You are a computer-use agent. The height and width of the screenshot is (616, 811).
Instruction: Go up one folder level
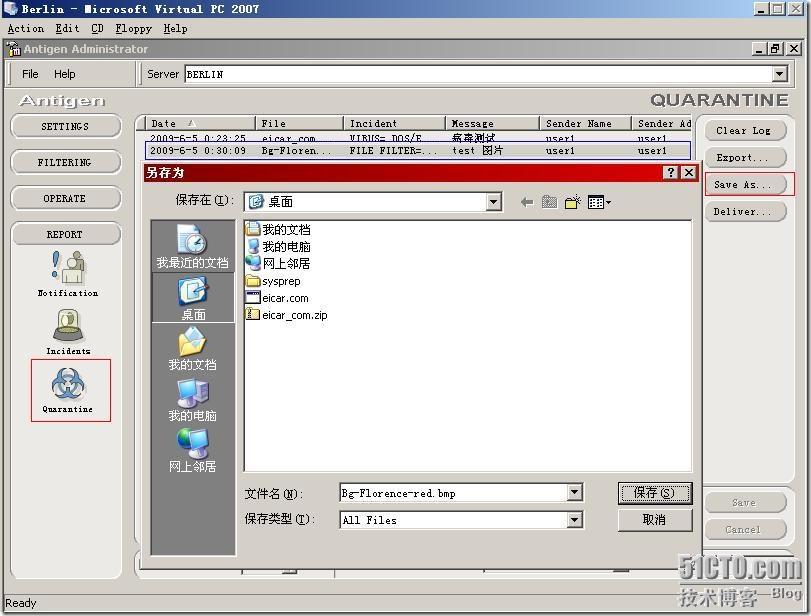pos(549,202)
